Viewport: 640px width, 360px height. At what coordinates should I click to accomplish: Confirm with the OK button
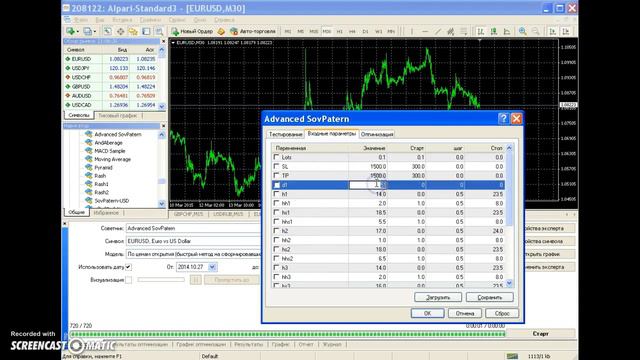tap(427, 313)
